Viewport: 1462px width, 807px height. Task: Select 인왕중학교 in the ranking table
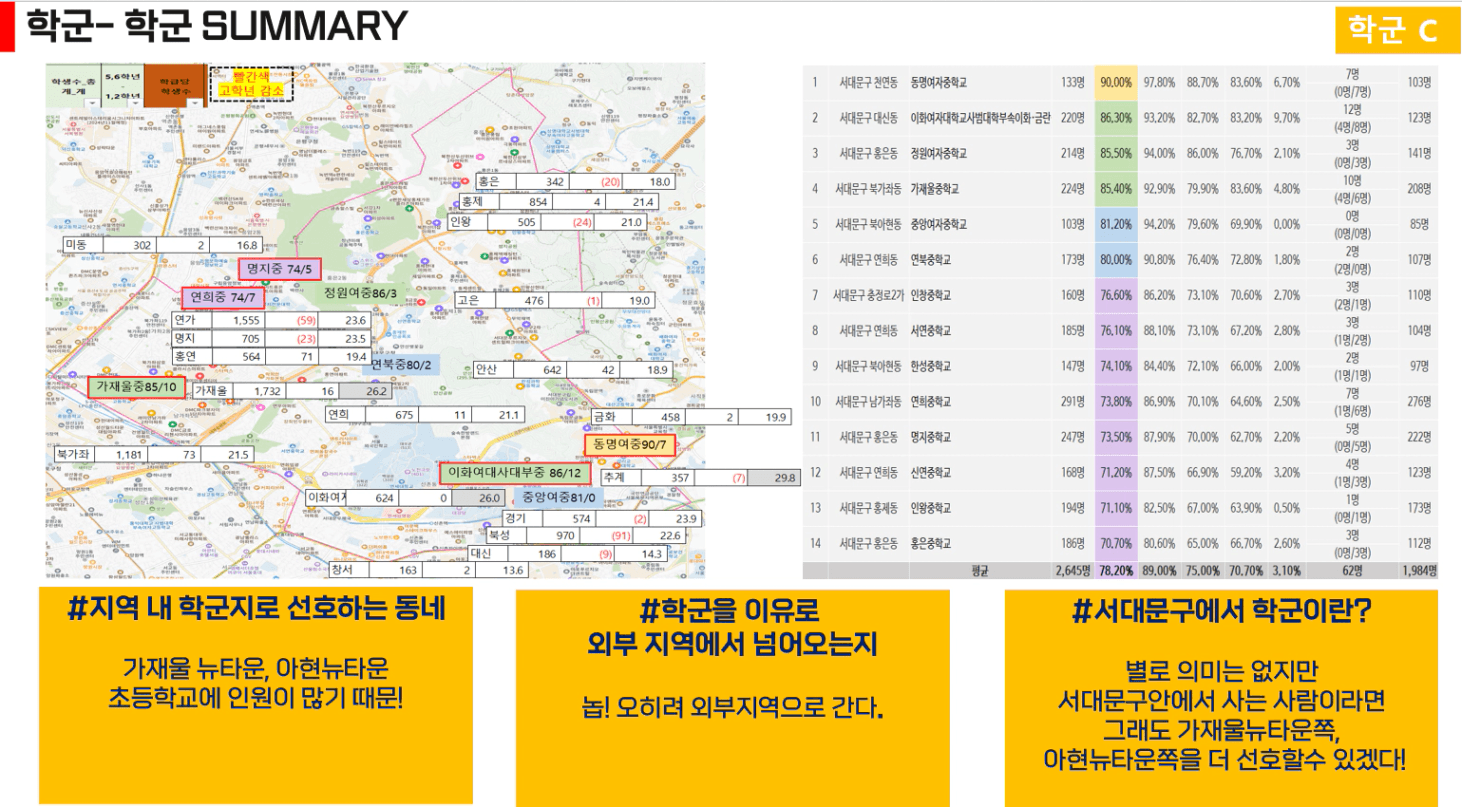[x=931, y=508]
